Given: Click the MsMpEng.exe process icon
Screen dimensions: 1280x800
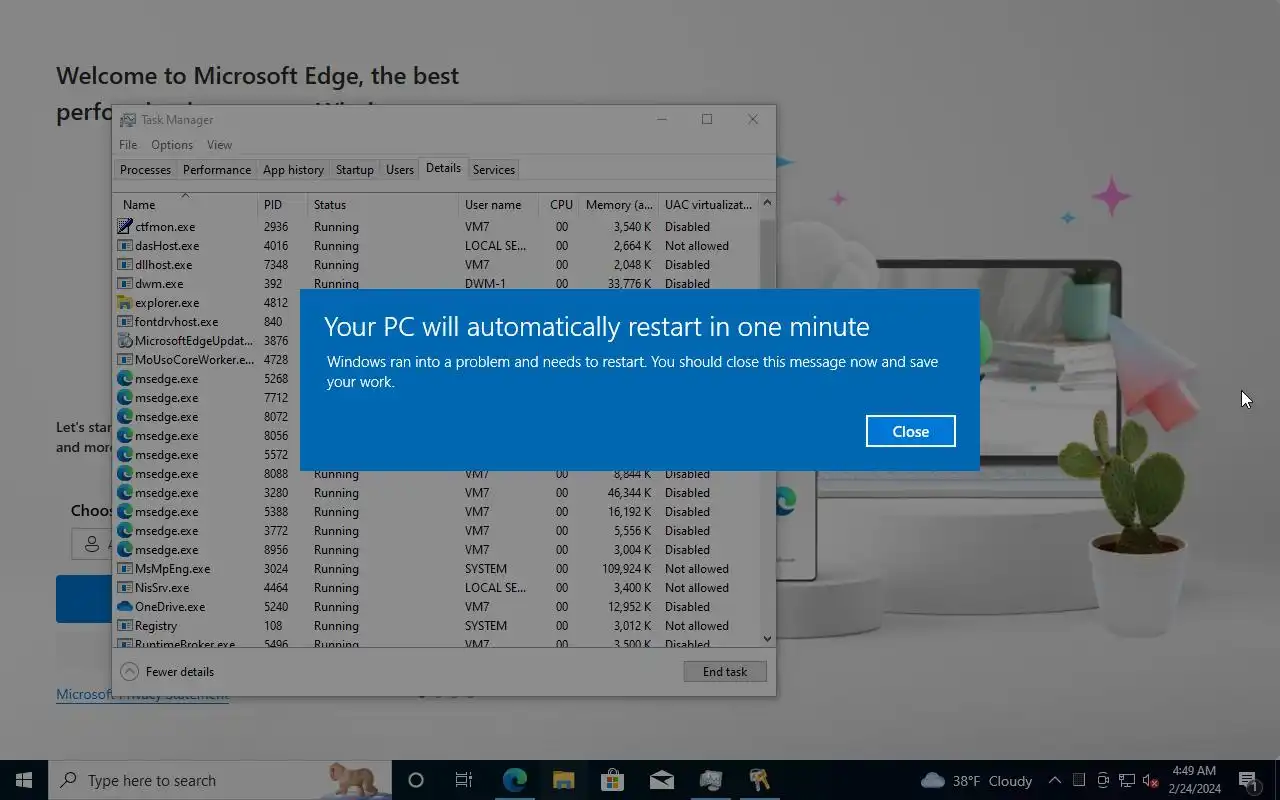Looking at the screenshot, I should [125, 569].
